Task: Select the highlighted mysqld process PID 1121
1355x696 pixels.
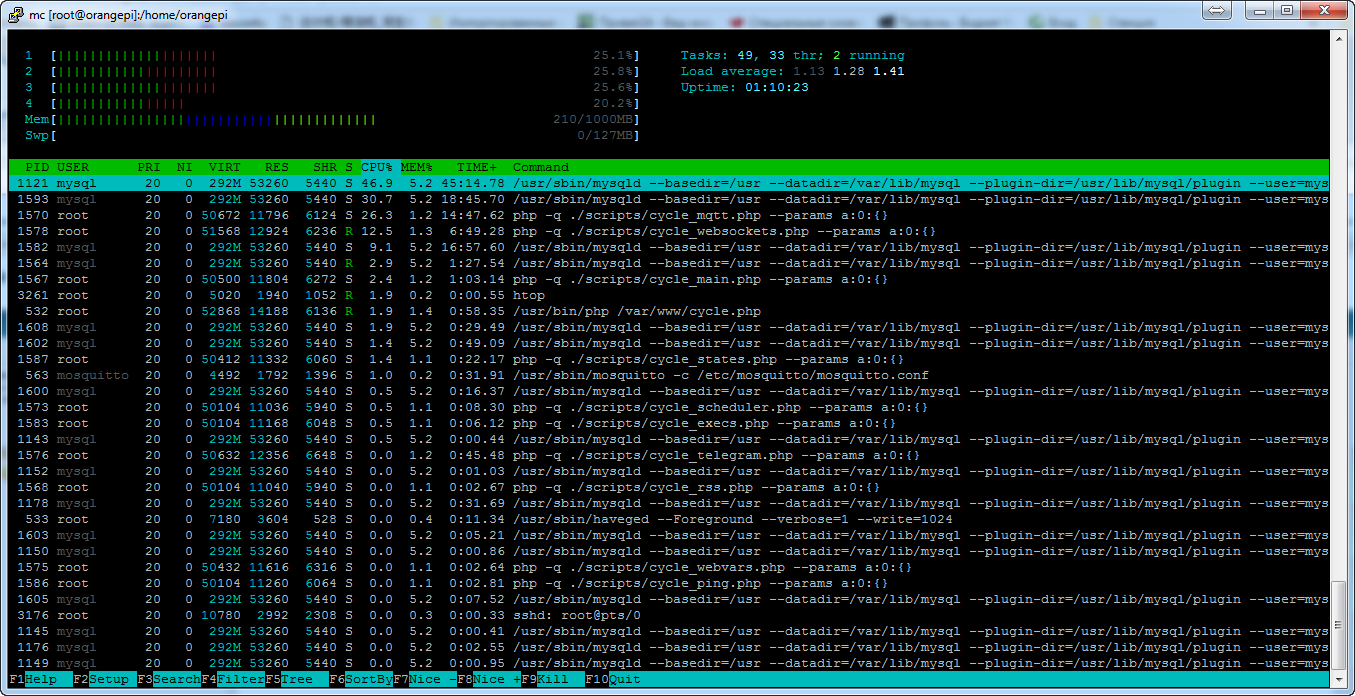Action: point(669,183)
